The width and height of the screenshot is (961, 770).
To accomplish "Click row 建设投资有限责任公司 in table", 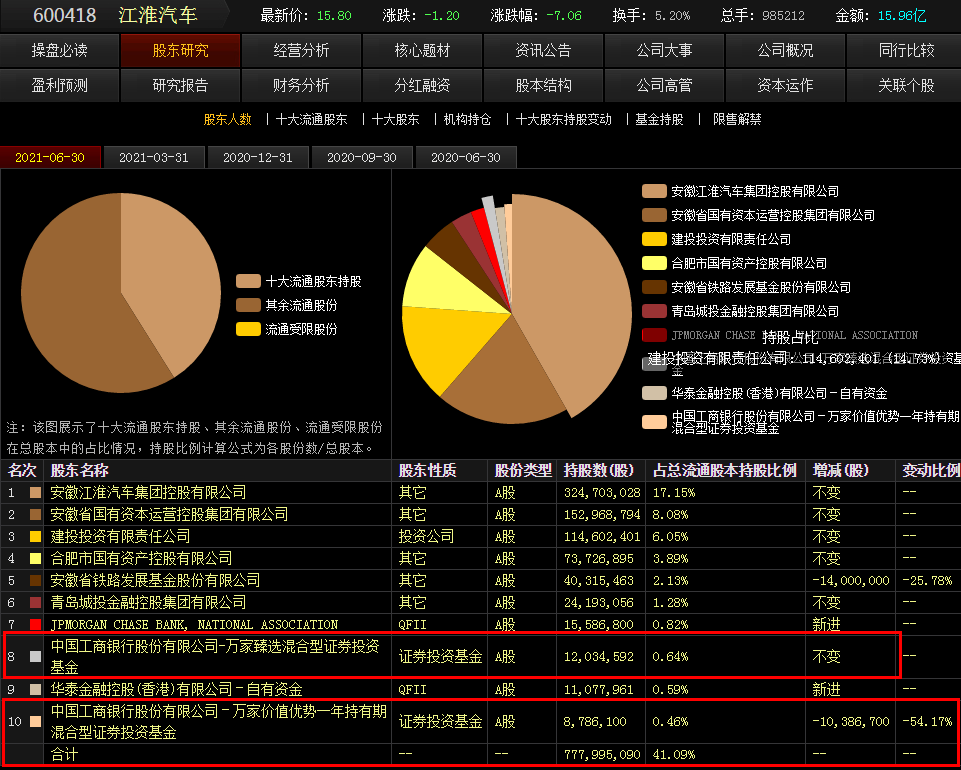I will tap(480, 536).
